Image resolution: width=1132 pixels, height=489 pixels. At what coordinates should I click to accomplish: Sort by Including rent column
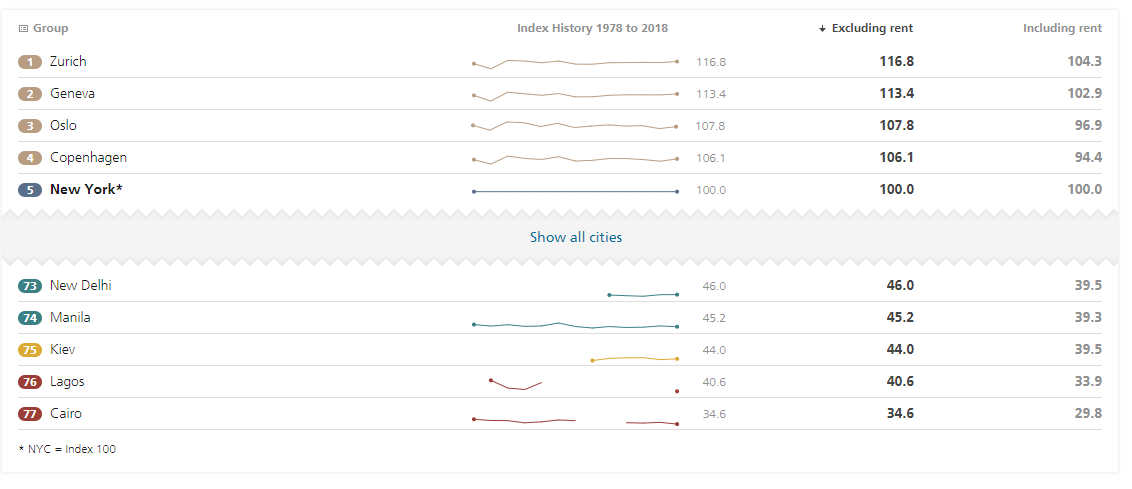click(x=1062, y=29)
